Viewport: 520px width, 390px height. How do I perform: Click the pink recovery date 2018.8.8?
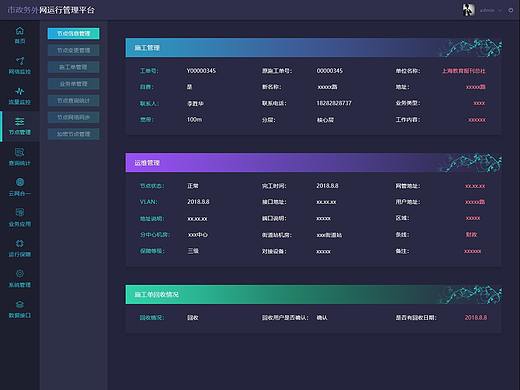476,317
